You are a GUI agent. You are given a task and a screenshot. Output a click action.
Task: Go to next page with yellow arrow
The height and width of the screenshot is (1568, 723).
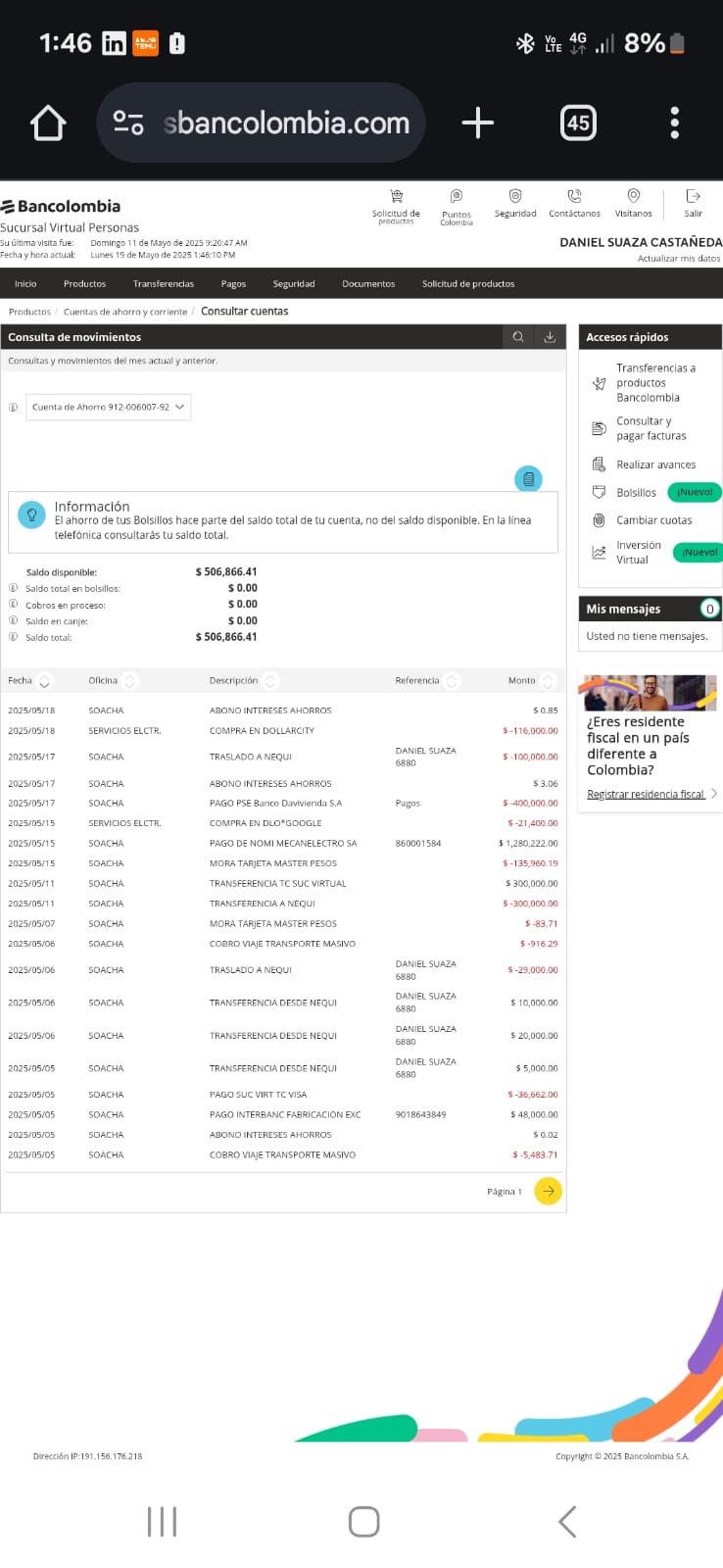point(548,1191)
